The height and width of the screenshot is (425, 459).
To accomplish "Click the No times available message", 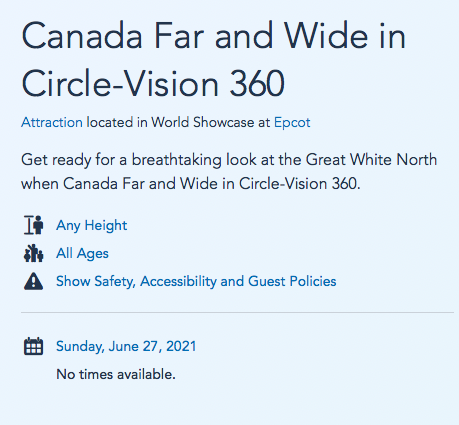I will (x=116, y=374).
